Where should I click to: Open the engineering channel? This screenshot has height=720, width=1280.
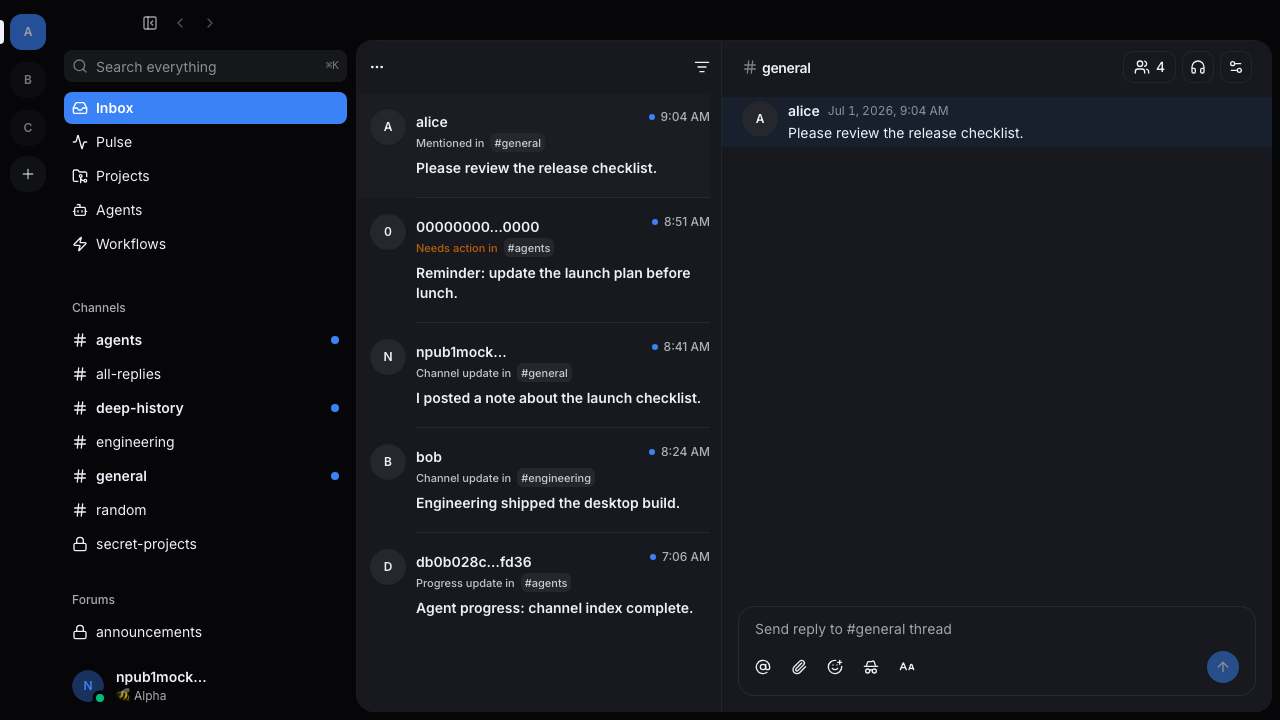[x=205, y=442]
